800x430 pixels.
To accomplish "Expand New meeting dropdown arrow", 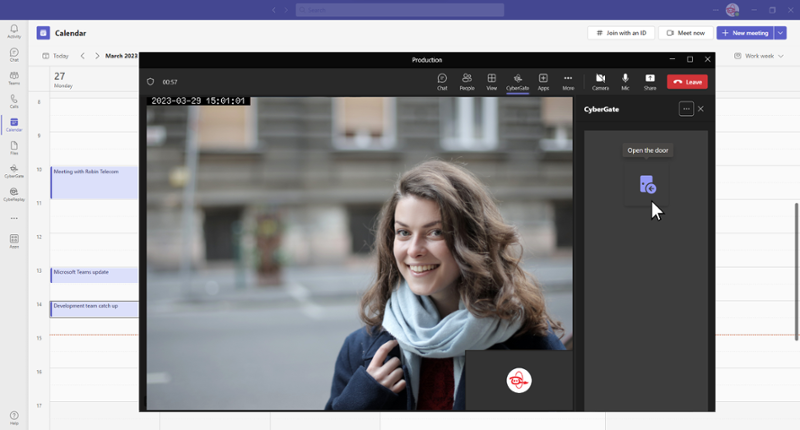I will coord(780,33).
